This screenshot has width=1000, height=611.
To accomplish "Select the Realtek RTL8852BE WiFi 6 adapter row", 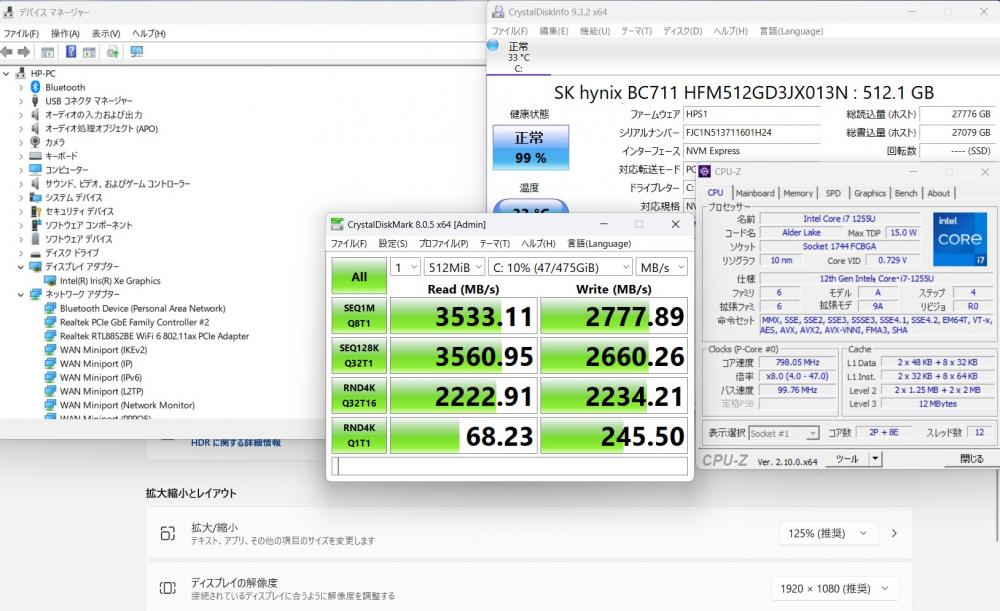I will coord(154,336).
